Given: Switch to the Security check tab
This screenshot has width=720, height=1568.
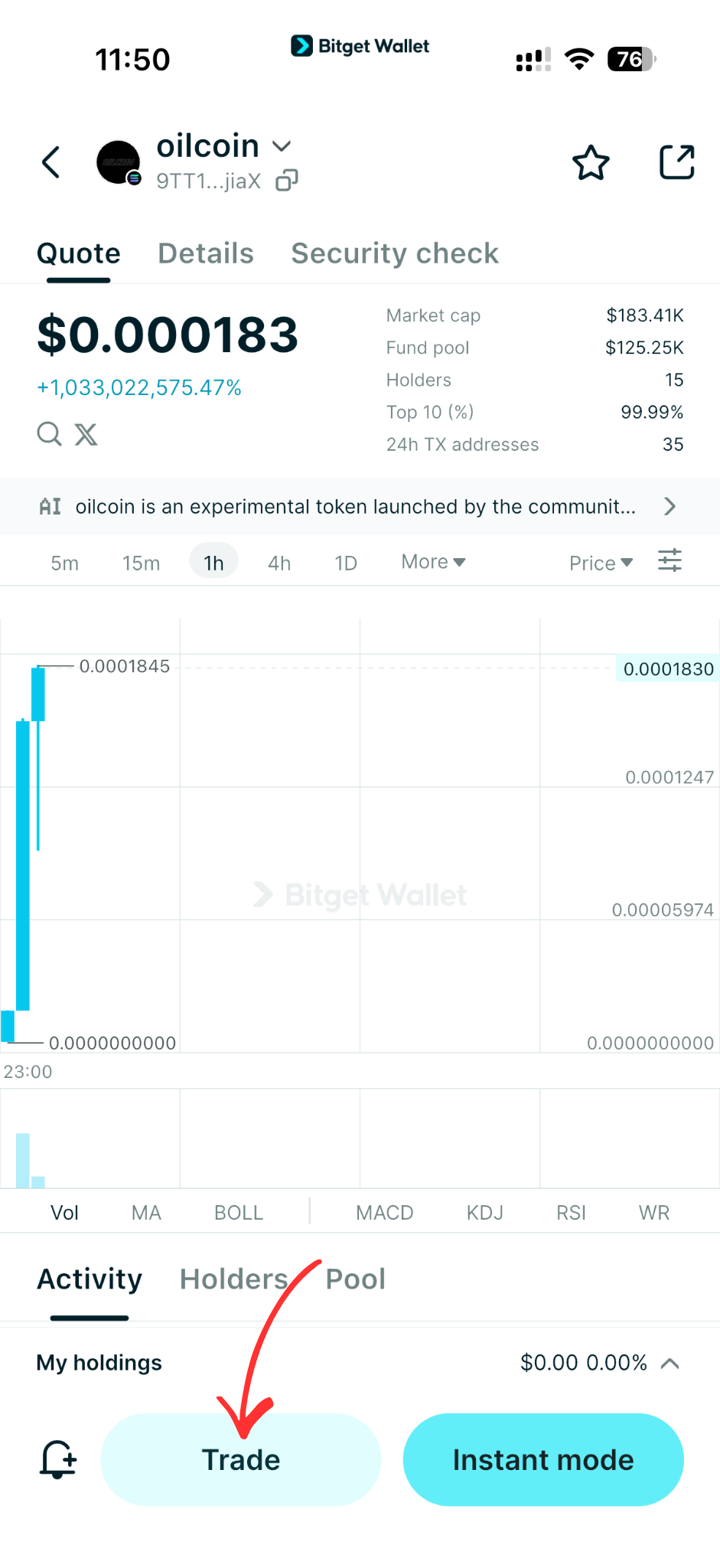Looking at the screenshot, I should click(394, 253).
